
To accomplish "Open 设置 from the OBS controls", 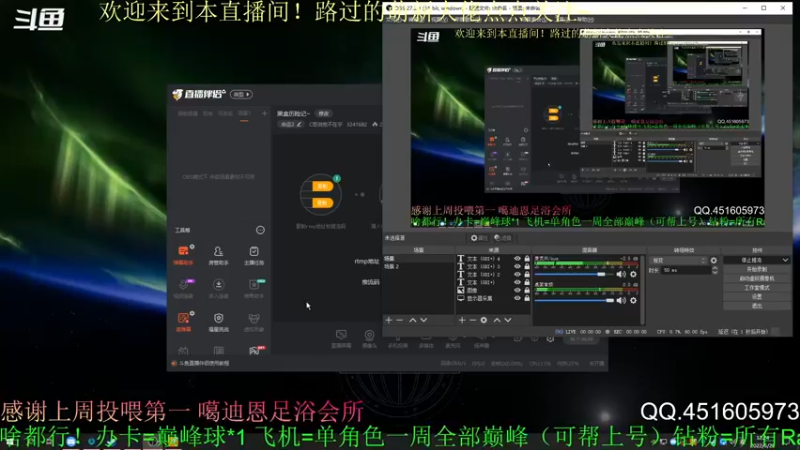I will pyautogui.click(x=757, y=296).
